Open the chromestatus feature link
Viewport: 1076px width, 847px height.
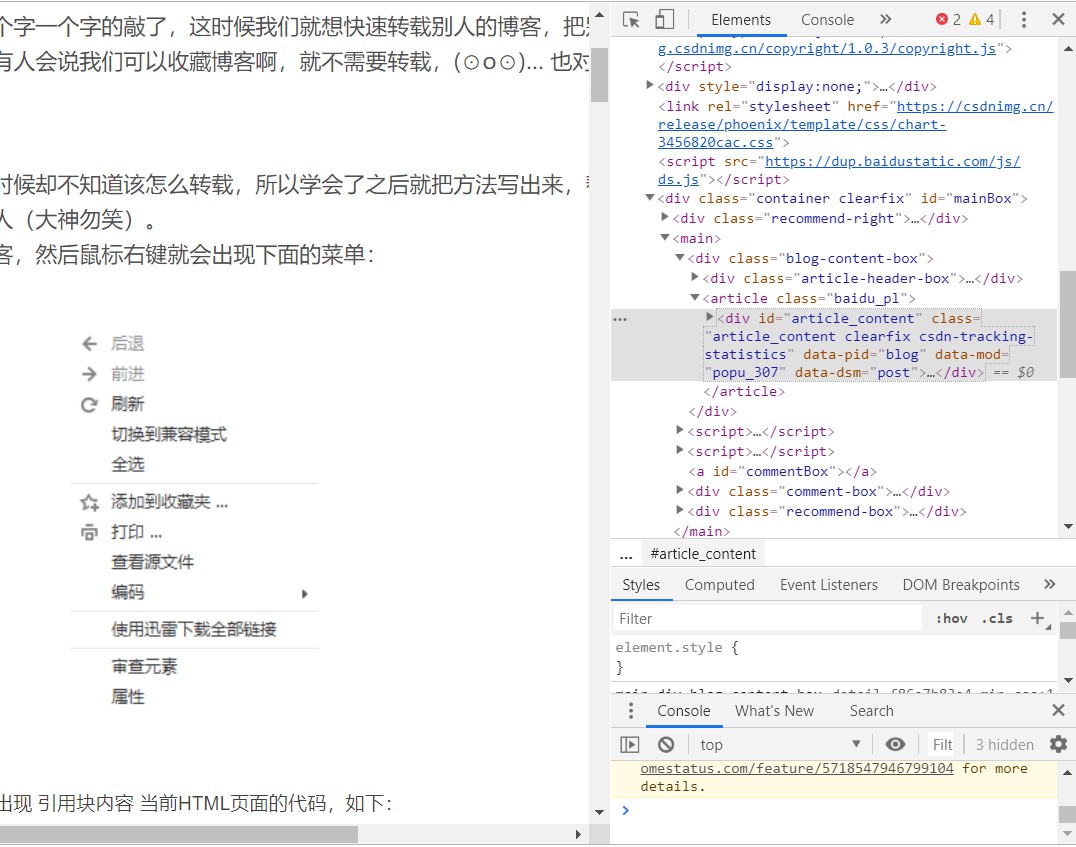point(797,768)
